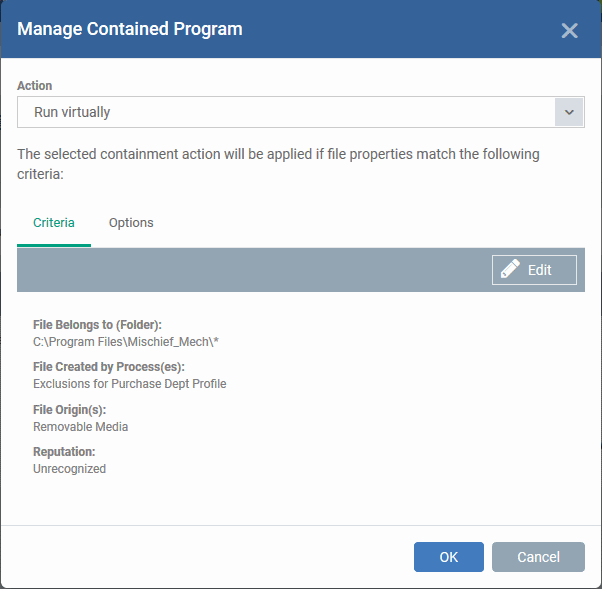The height and width of the screenshot is (589, 602).
Task: Expand the Action dropdown arrow
Action: [x=569, y=112]
